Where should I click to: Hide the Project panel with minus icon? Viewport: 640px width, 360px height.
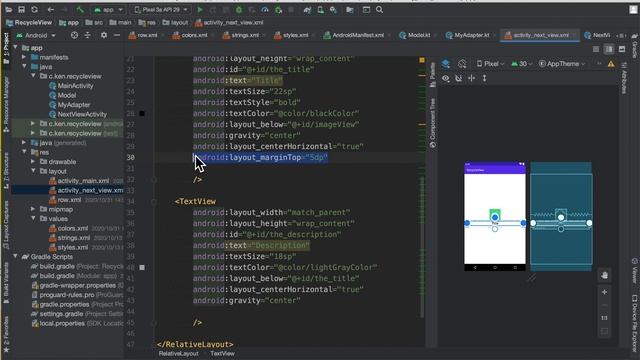117,36
